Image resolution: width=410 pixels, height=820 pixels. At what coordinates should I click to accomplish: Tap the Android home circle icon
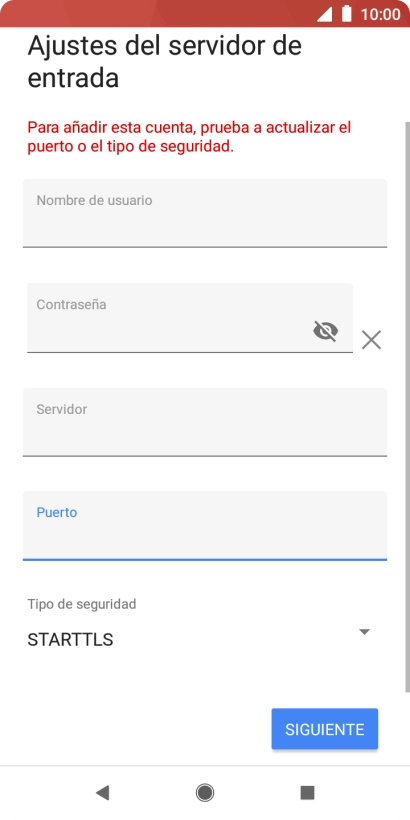tap(205, 793)
